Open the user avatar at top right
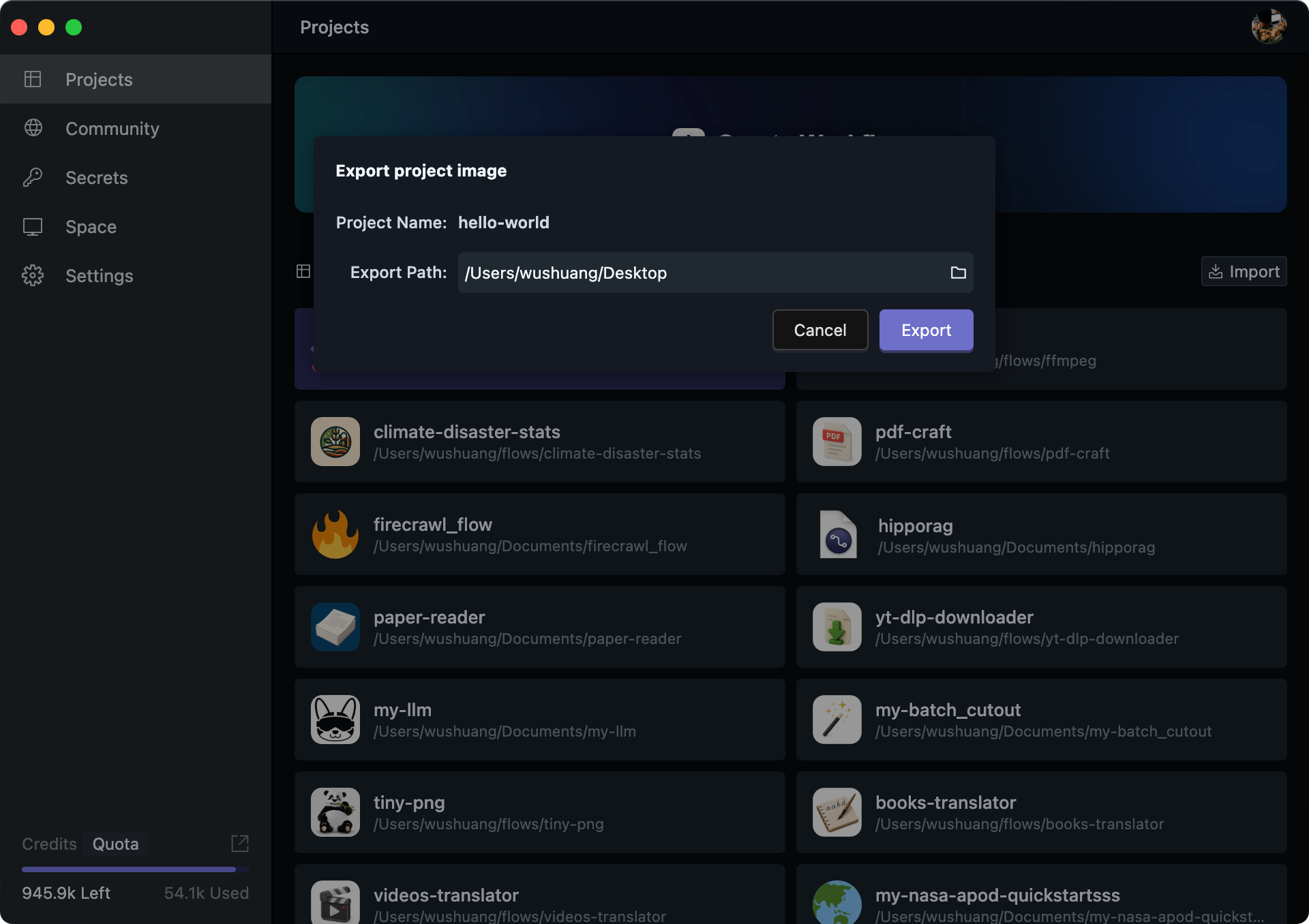Image resolution: width=1309 pixels, height=924 pixels. coord(1268,27)
